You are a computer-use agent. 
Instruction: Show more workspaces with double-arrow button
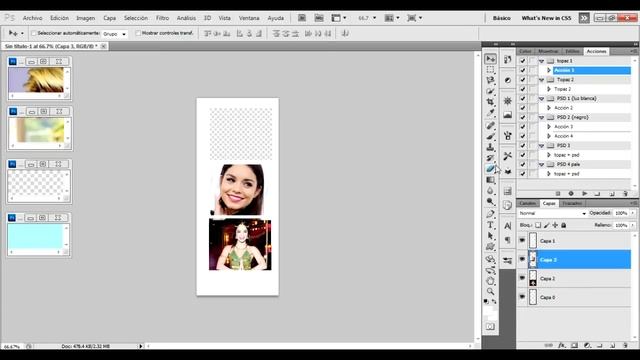point(584,18)
